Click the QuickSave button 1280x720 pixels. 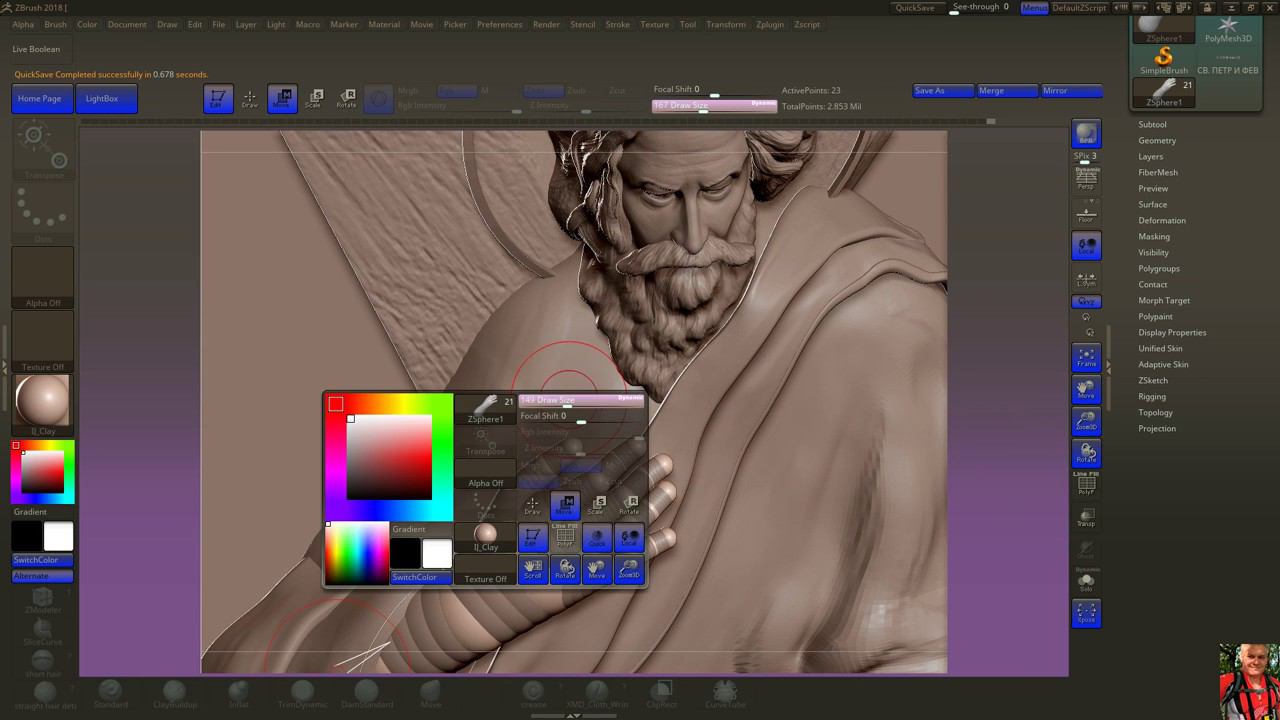(x=915, y=7)
